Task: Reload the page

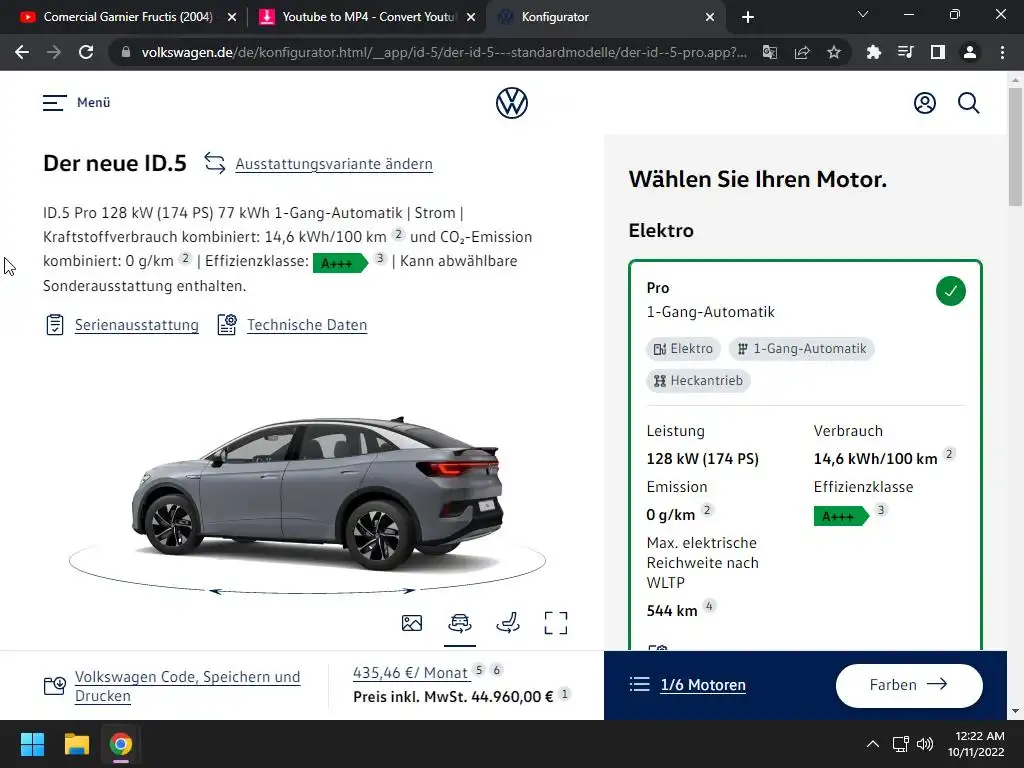Action: tap(86, 52)
